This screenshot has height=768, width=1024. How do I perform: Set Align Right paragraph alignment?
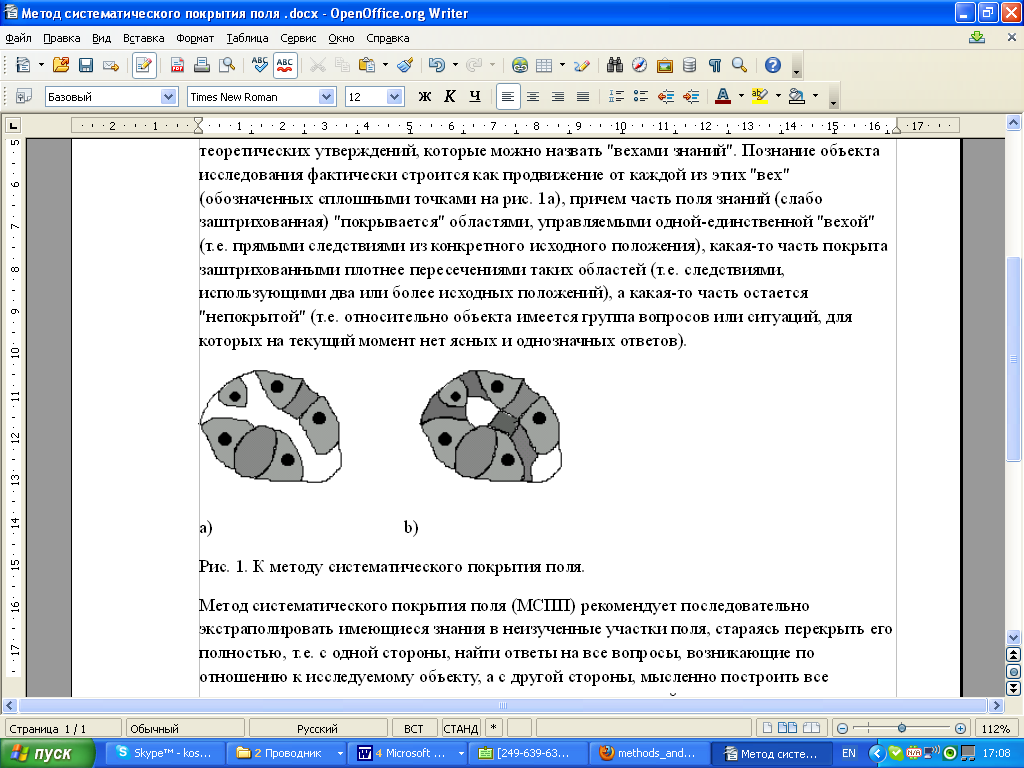pyautogui.click(x=558, y=97)
